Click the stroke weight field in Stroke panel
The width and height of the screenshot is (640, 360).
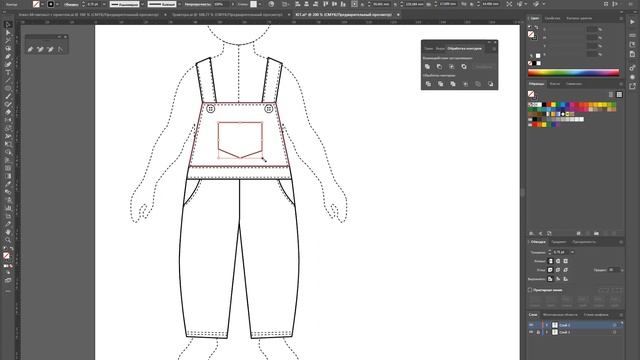[x=561, y=252]
